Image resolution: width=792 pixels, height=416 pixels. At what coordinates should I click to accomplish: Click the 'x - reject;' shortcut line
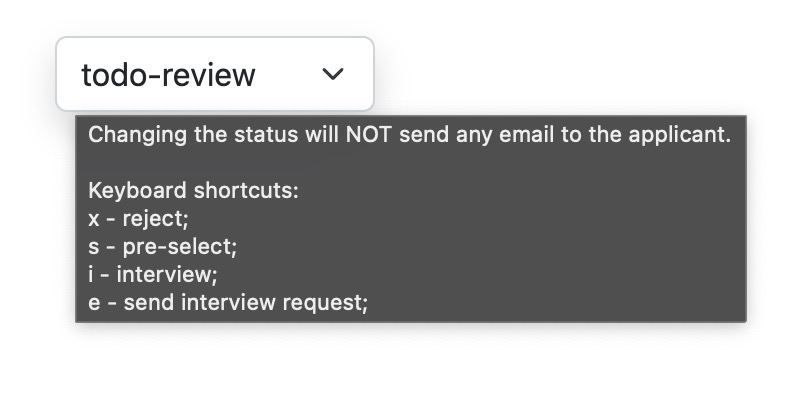tap(138, 218)
